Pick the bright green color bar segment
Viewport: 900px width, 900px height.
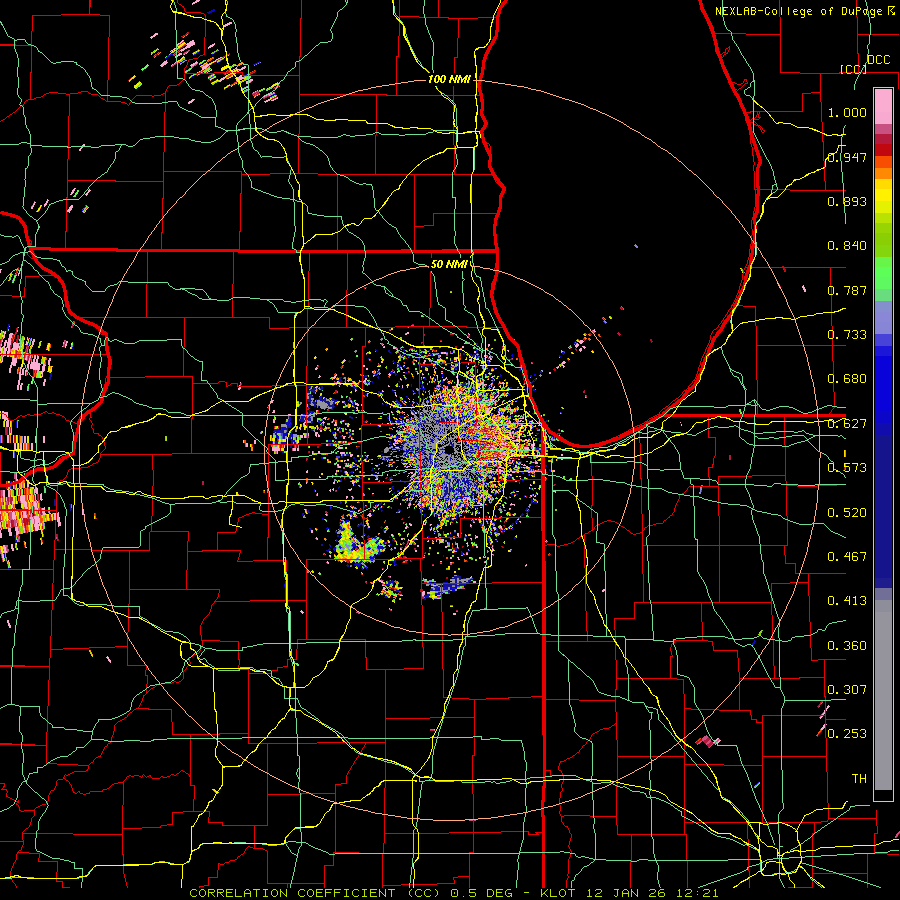point(883,273)
